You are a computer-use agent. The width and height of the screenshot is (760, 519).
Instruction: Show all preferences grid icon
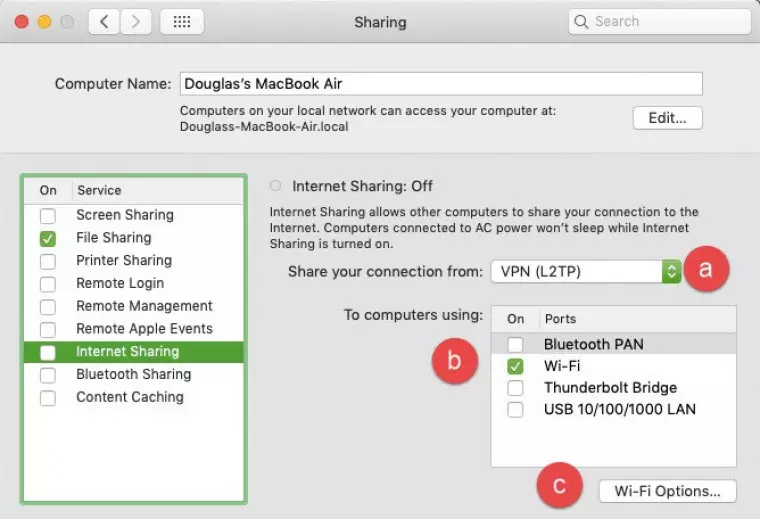click(182, 21)
